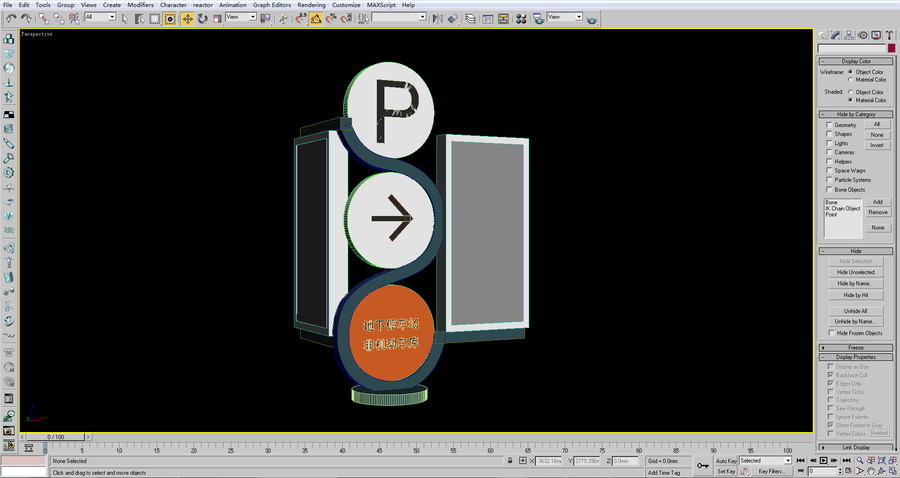900x478 pixels.
Task: Select the Select and Link tool
Action: tap(44, 18)
